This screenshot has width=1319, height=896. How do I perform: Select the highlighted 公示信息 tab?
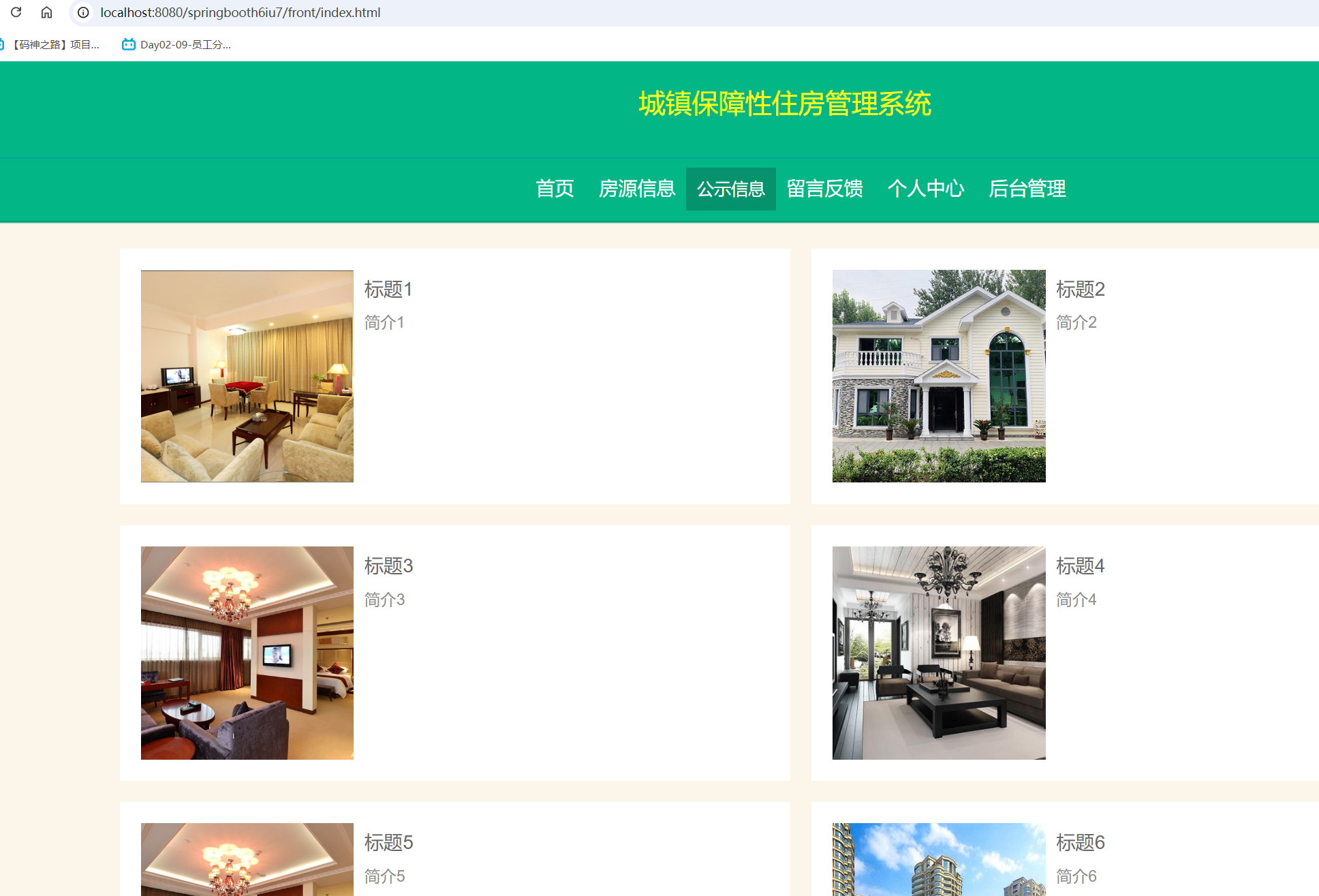click(730, 189)
